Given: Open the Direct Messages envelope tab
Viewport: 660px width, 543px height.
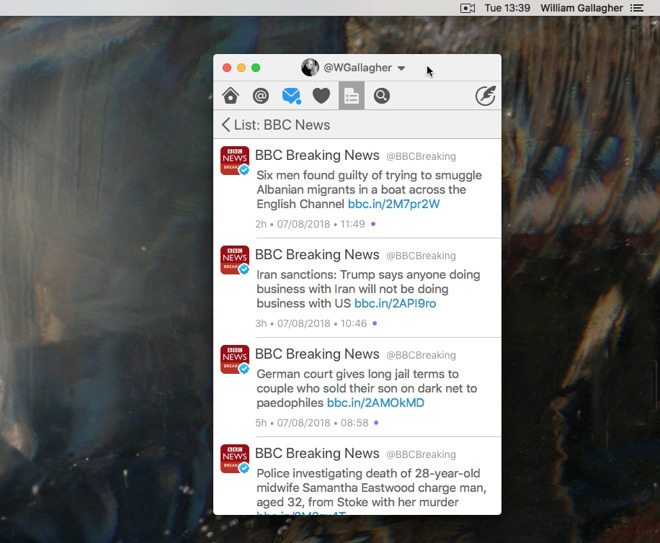Looking at the screenshot, I should pos(291,96).
